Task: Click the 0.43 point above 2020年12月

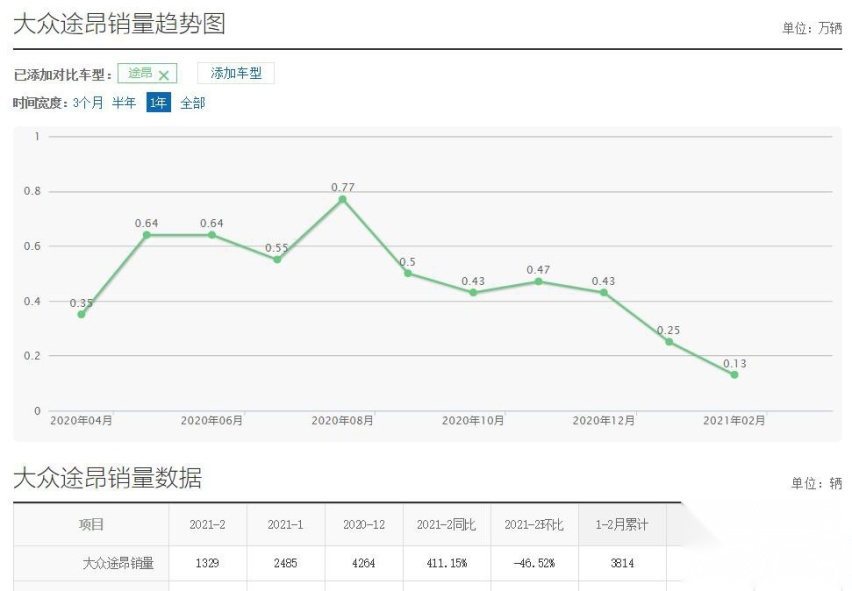Action: coord(604,292)
